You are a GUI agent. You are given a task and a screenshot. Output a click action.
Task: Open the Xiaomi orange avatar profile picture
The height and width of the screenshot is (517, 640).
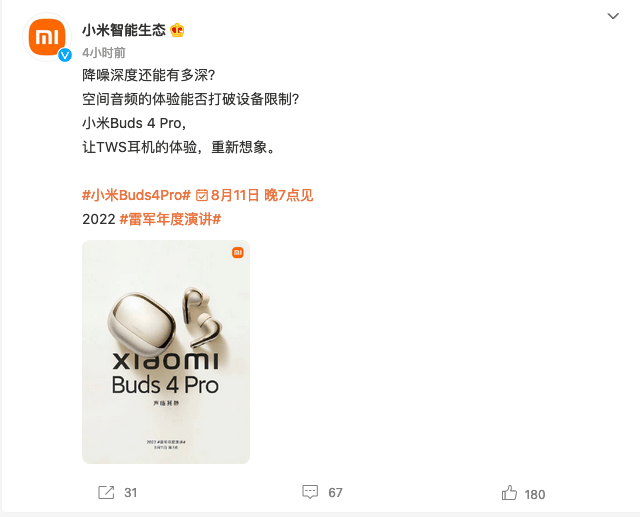pyautogui.click(x=47, y=37)
